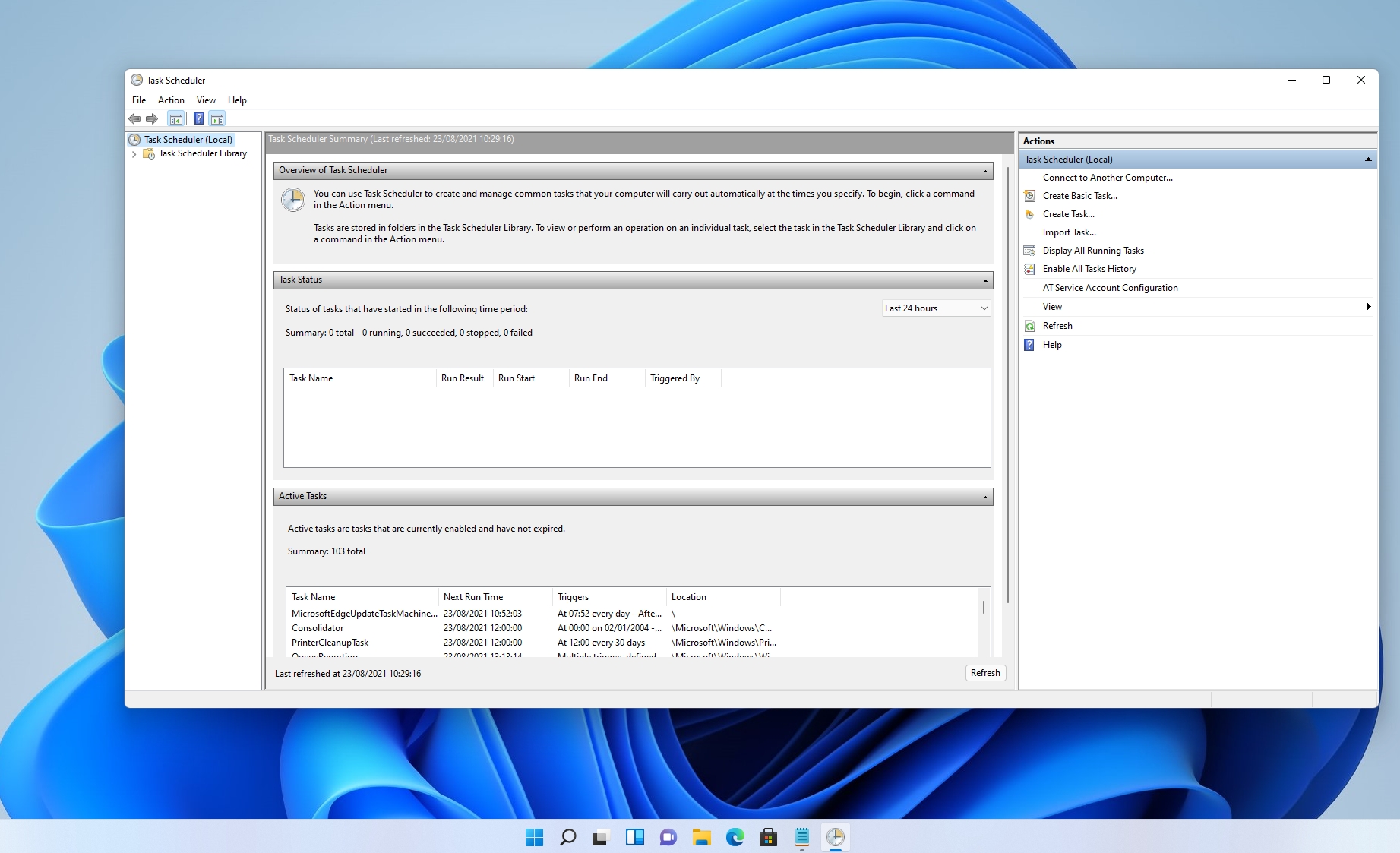Open File Explorer from the taskbar
Viewport: 1400px width, 853px height.
tap(701, 837)
